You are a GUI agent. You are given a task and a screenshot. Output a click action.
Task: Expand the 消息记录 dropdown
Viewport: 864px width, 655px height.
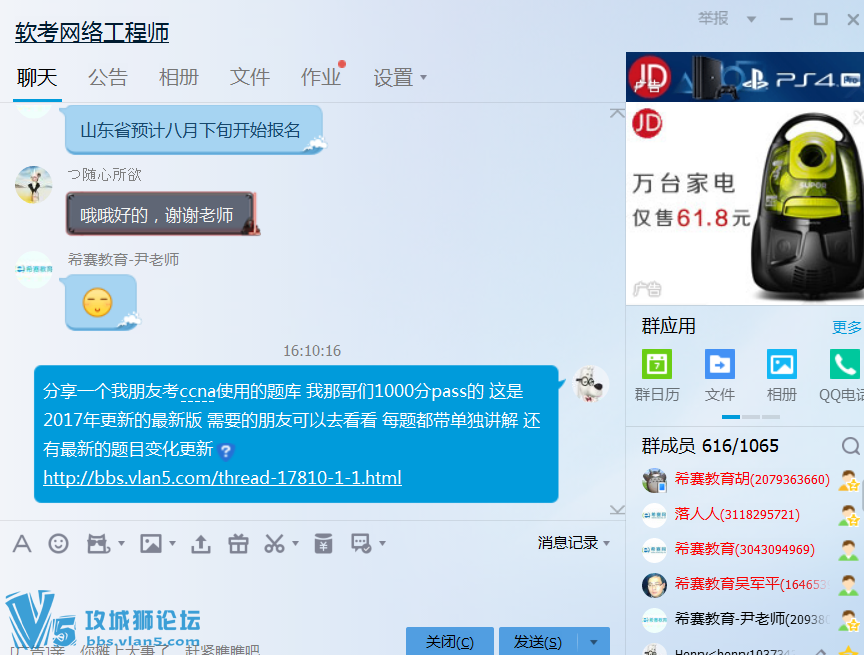pos(573,543)
